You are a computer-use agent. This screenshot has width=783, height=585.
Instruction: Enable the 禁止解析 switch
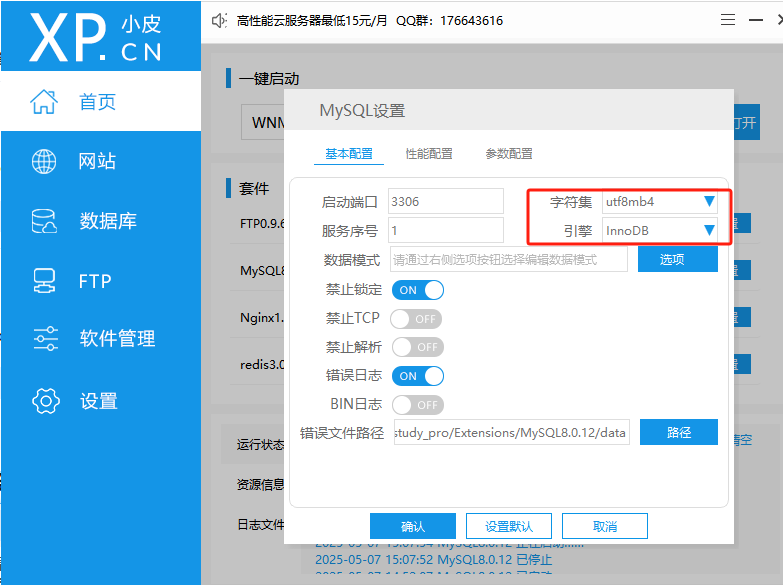(418, 347)
